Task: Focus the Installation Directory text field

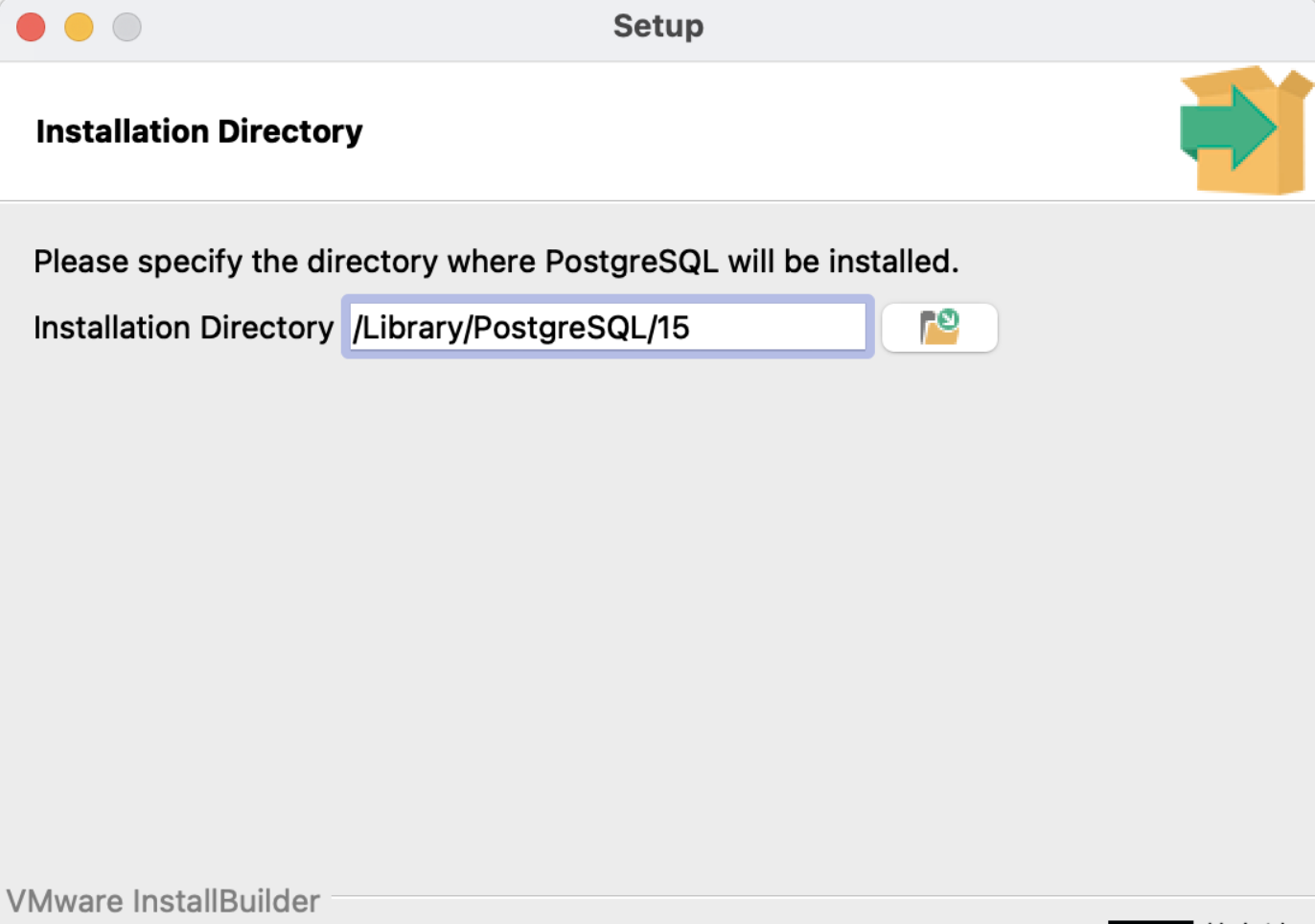Action: [x=608, y=328]
